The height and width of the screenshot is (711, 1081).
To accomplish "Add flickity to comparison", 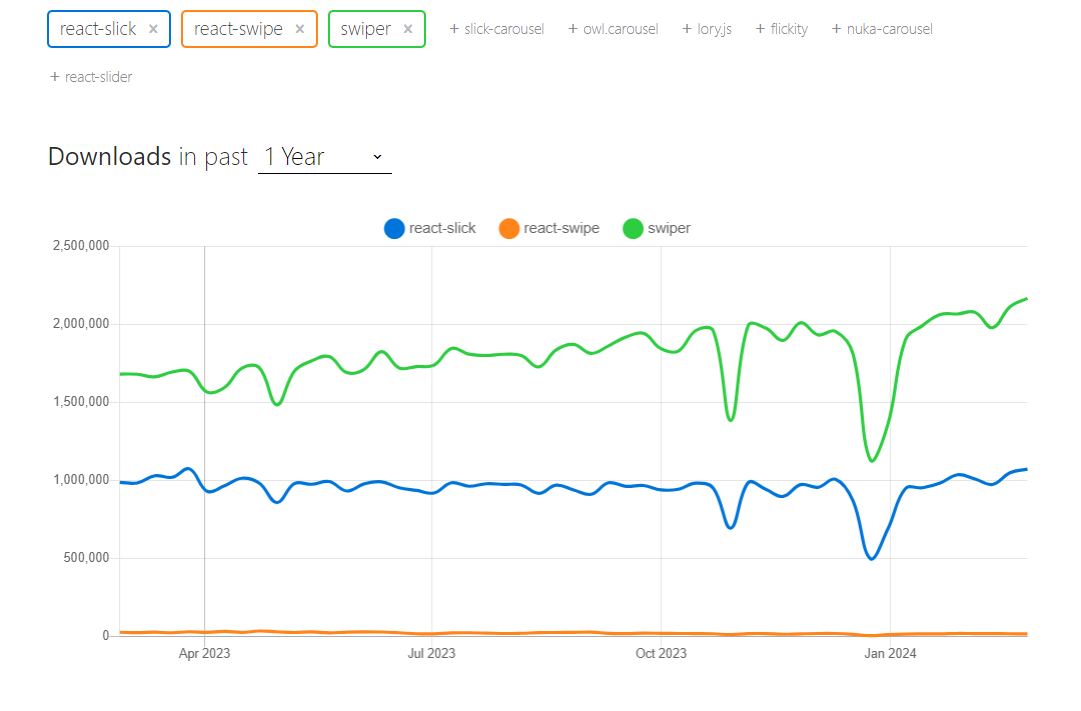I will [x=781, y=29].
